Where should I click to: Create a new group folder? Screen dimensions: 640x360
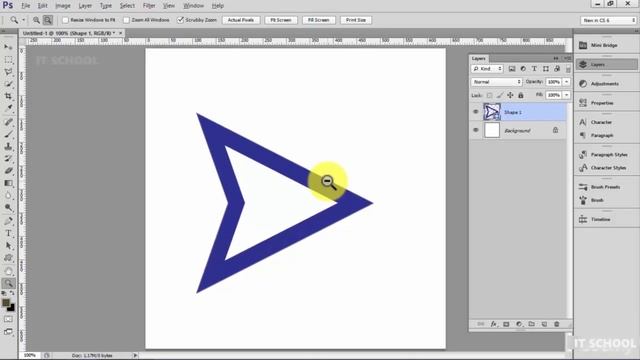point(531,324)
